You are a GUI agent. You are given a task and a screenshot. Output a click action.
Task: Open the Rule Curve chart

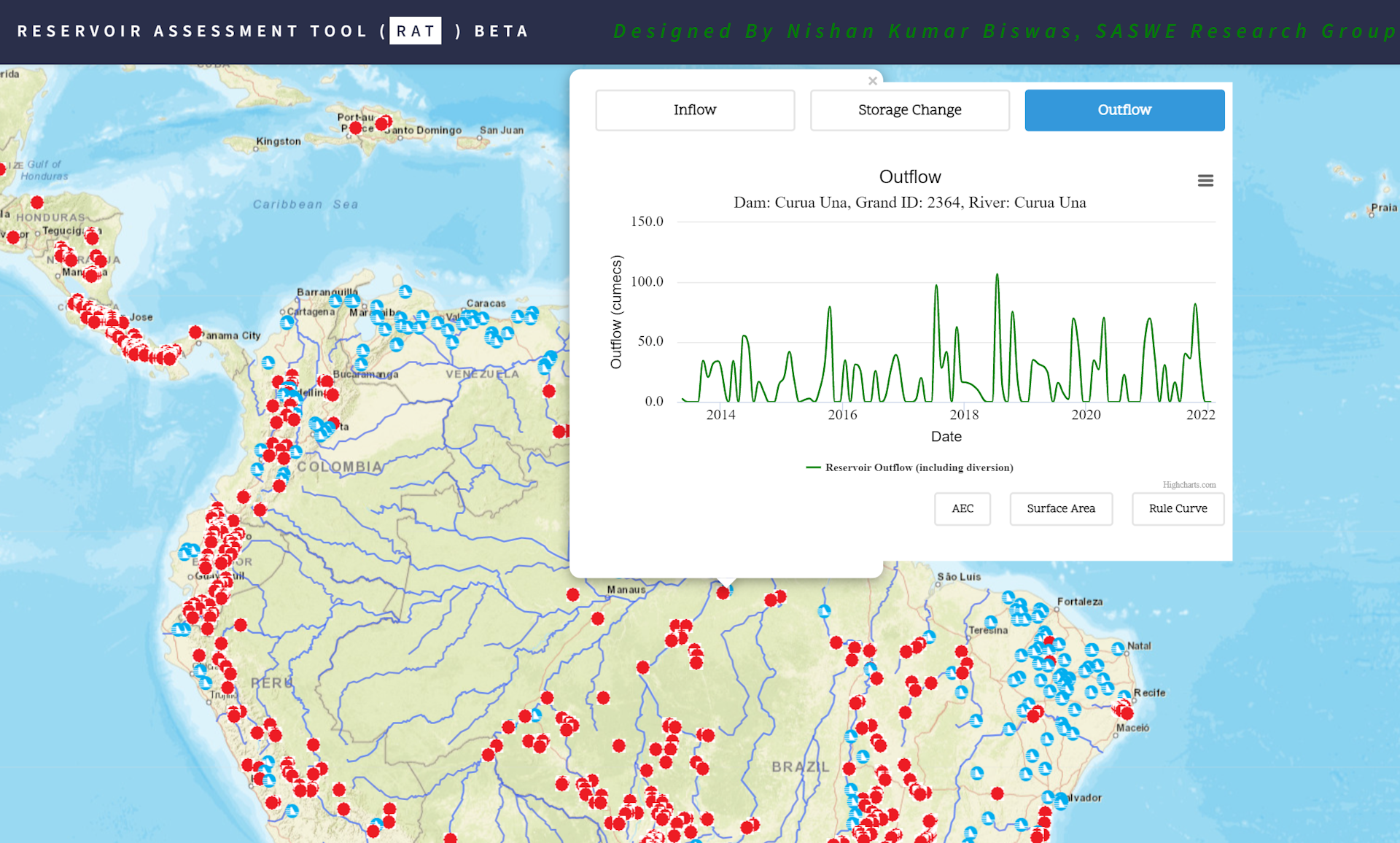tap(1177, 508)
